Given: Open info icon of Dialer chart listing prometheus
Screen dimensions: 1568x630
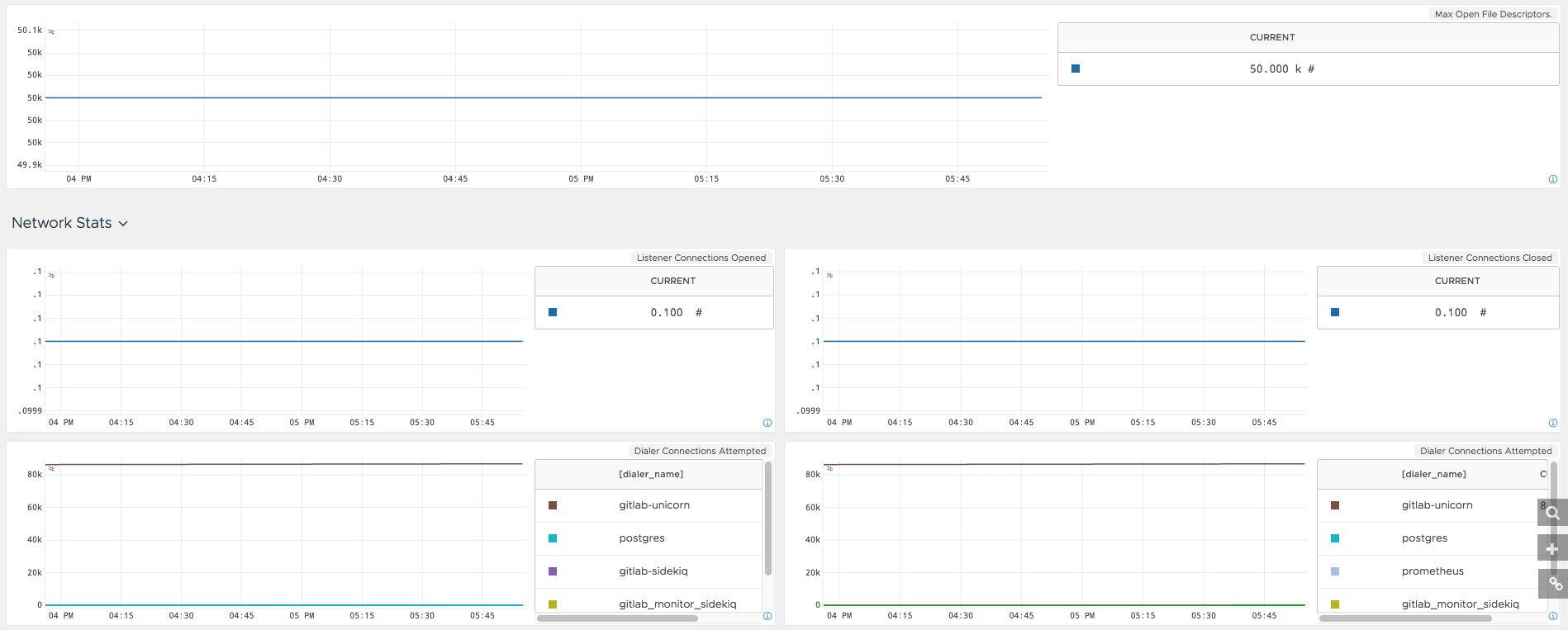Looking at the screenshot, I should click(1553, 616).
